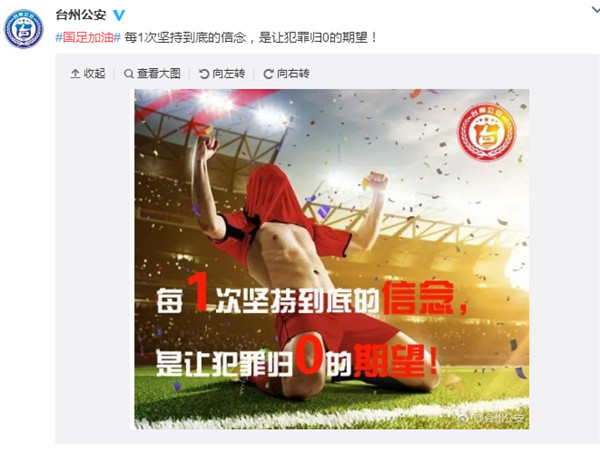Click the red 期望 text in the poster
600x452 pixels.
[390, 360]
